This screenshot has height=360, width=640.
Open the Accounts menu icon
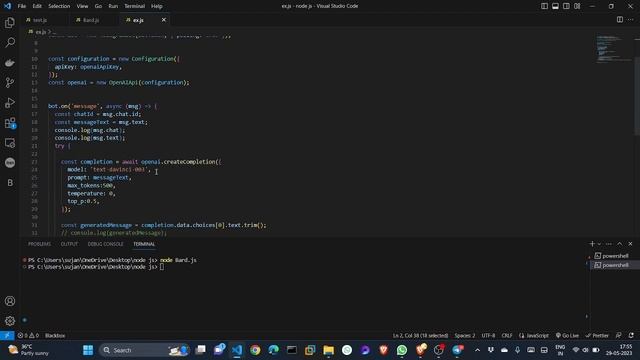click(10, 301)
